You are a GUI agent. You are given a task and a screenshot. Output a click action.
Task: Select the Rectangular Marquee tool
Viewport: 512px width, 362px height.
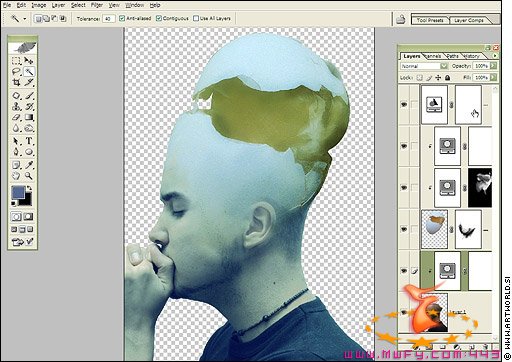tap(16, 61)
